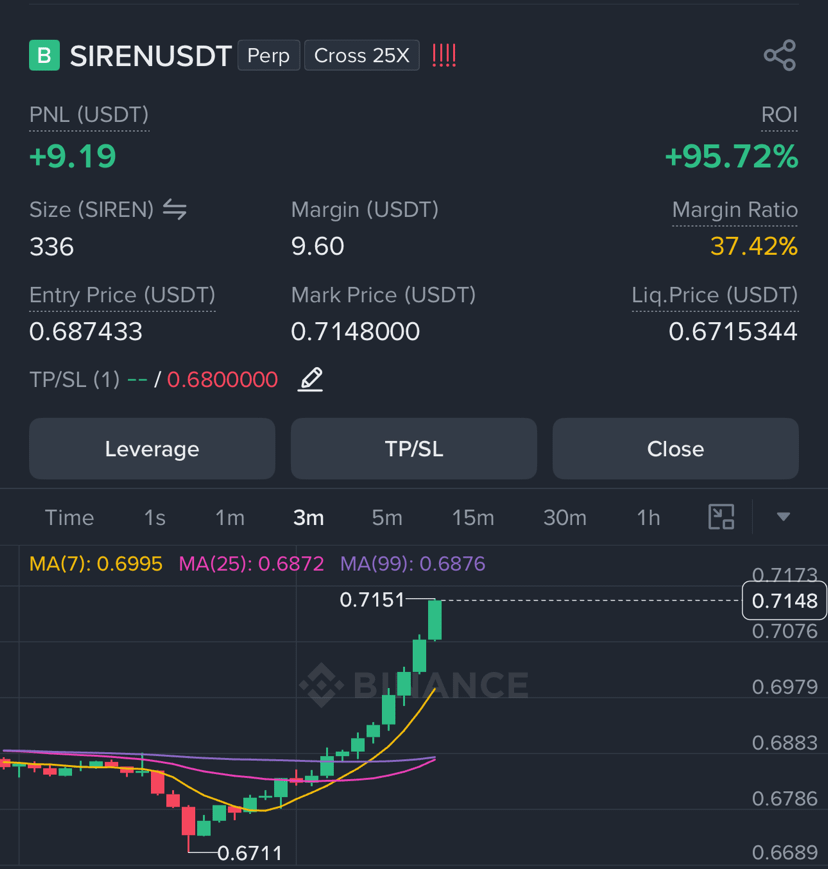Tap the green B exchange badge
The image size is (828, 869).
44,55
